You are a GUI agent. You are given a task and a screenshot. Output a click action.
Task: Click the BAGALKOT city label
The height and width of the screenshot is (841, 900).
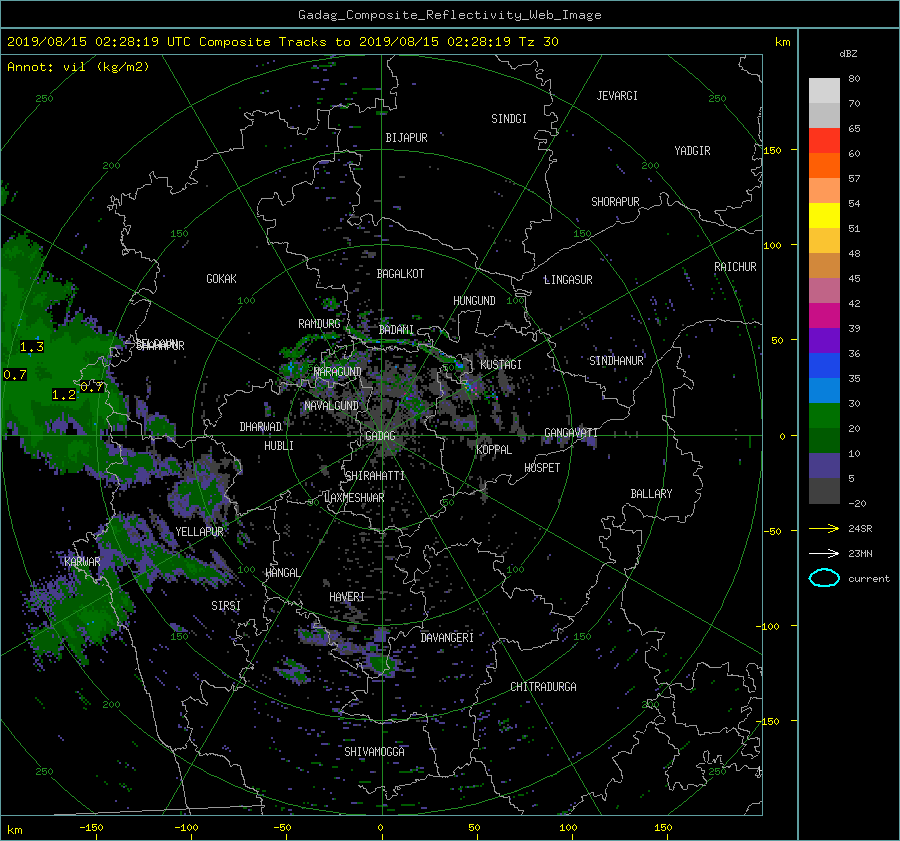point(400,274)
